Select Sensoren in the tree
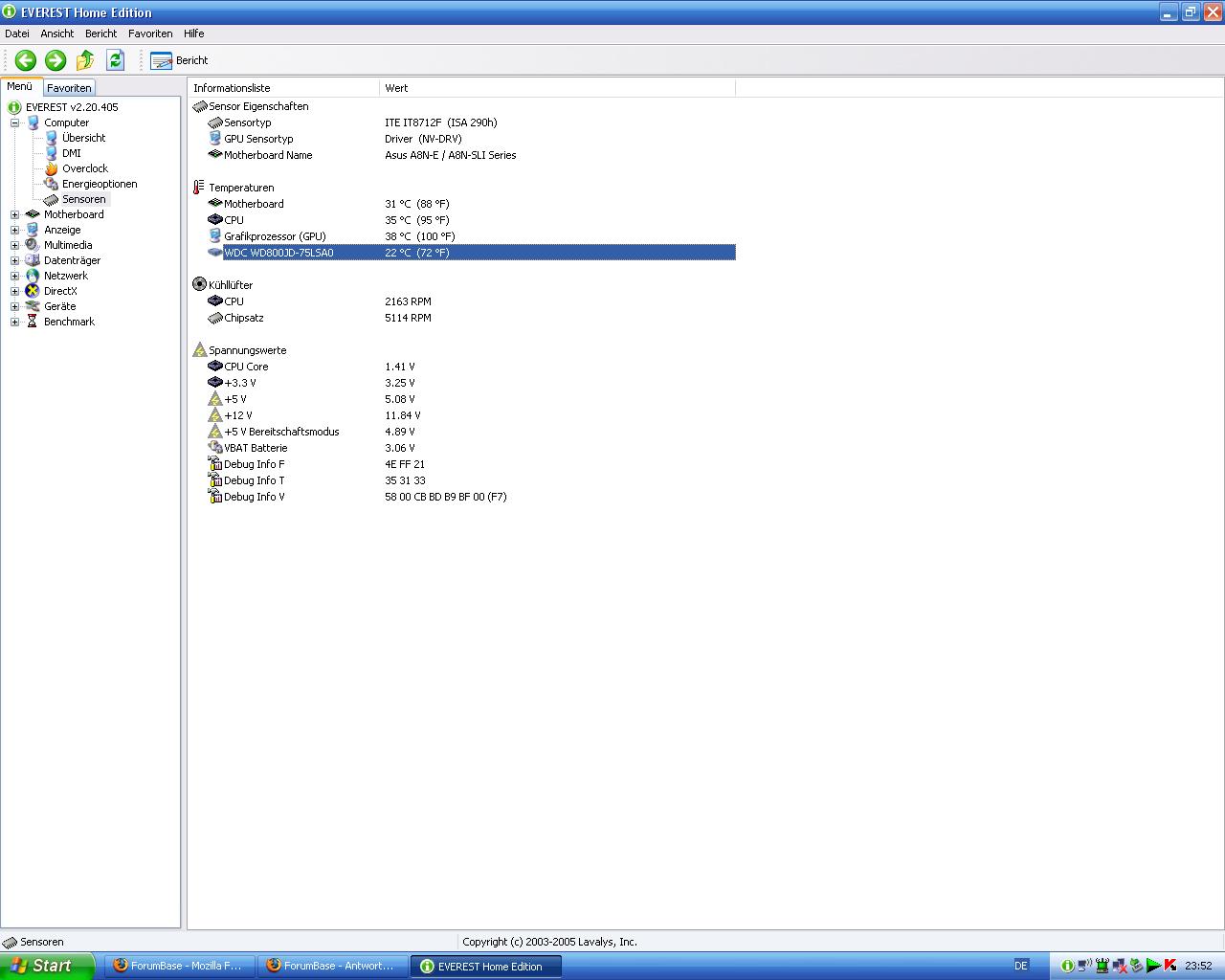This screenshot has height=980, width=1225. pyautogui.click(x=83, y=199)
